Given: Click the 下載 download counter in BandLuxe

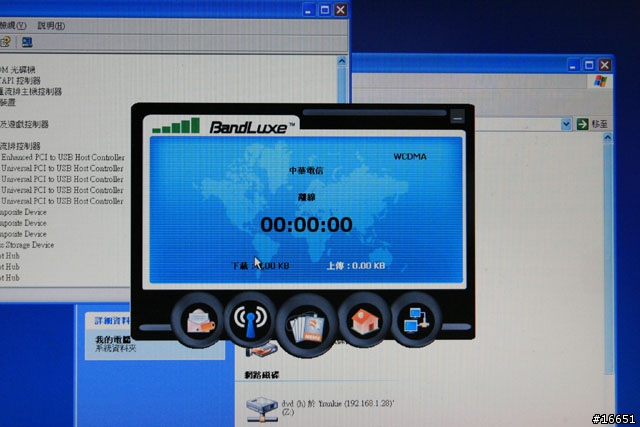Looking at the screenshot, I should [261, 266].
